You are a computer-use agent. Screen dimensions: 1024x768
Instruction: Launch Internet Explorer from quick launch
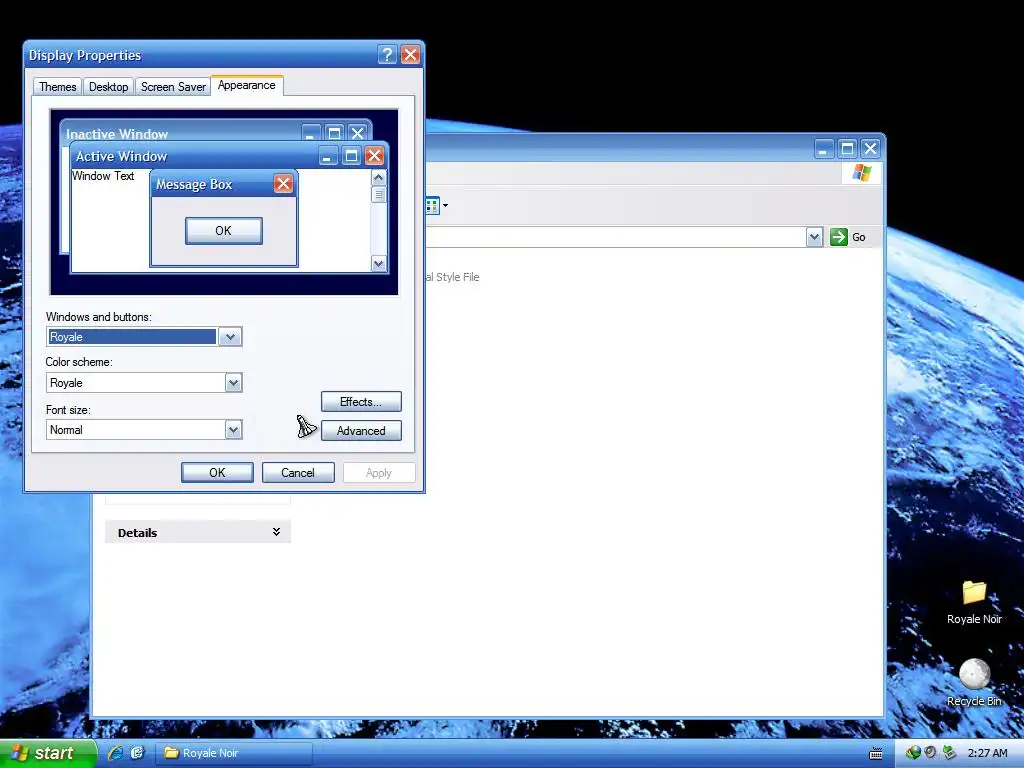click(x=116, y=753)
